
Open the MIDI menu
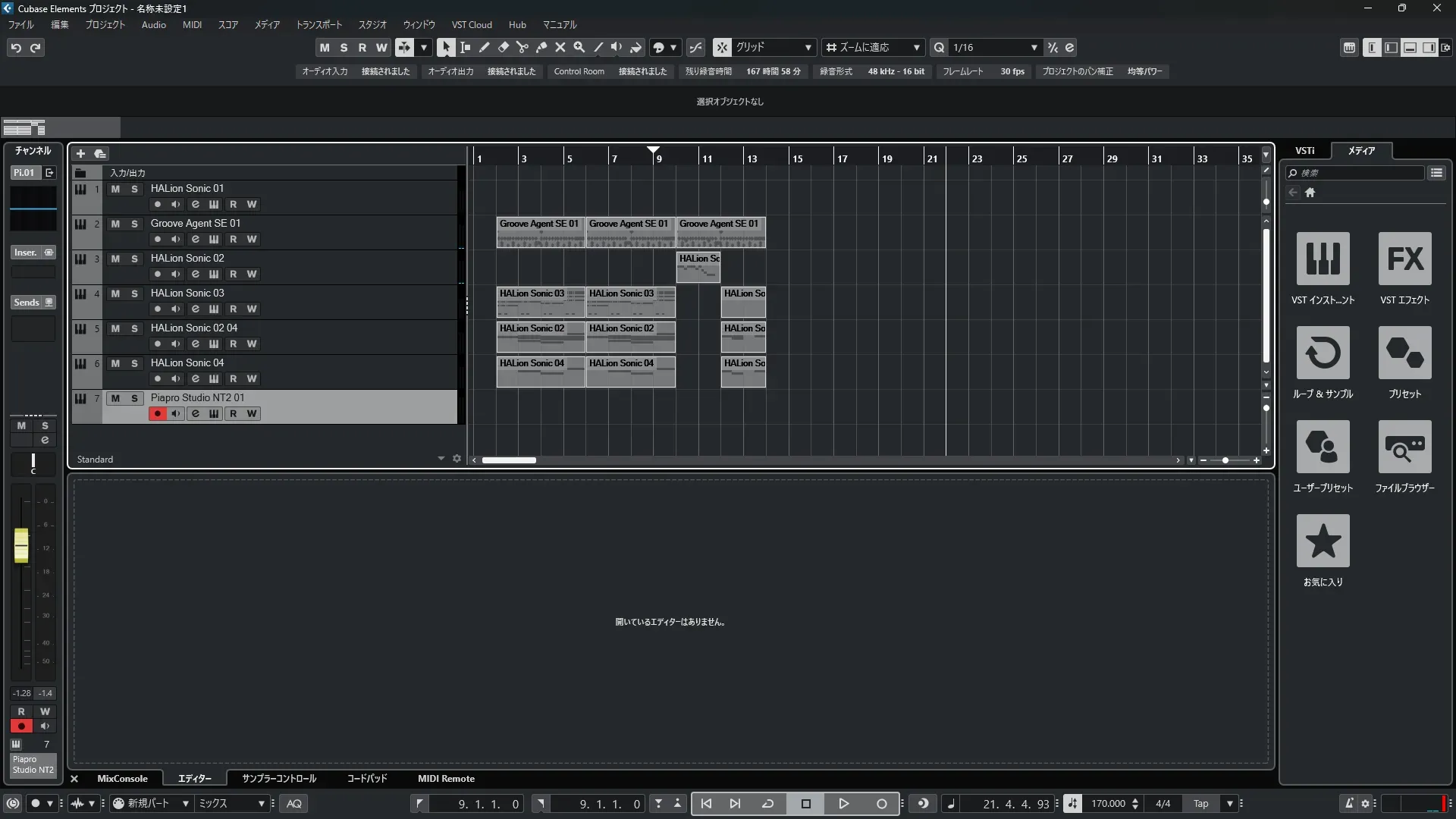pos(192,24)
